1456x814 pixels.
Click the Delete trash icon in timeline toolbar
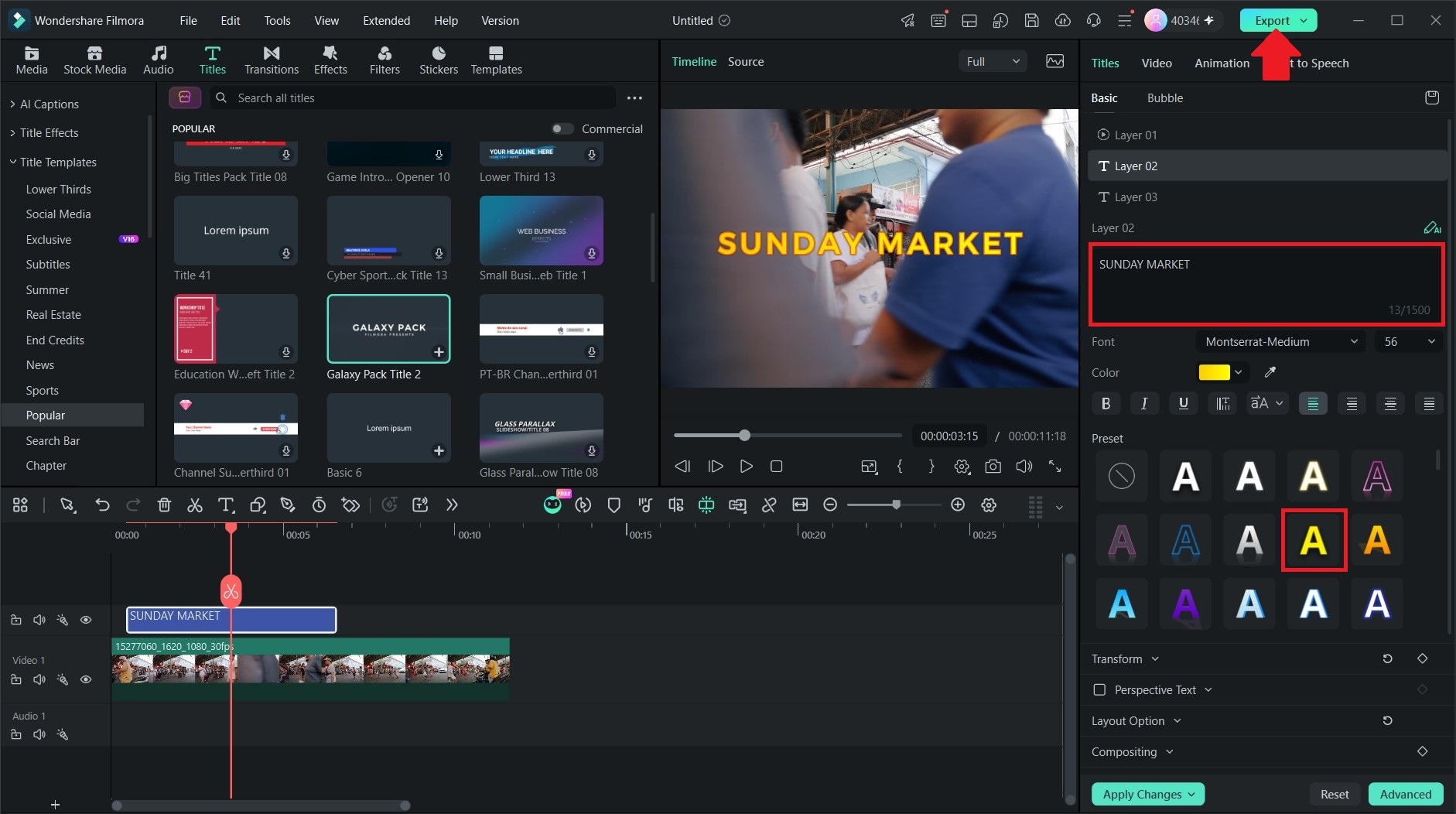point(164,505)
